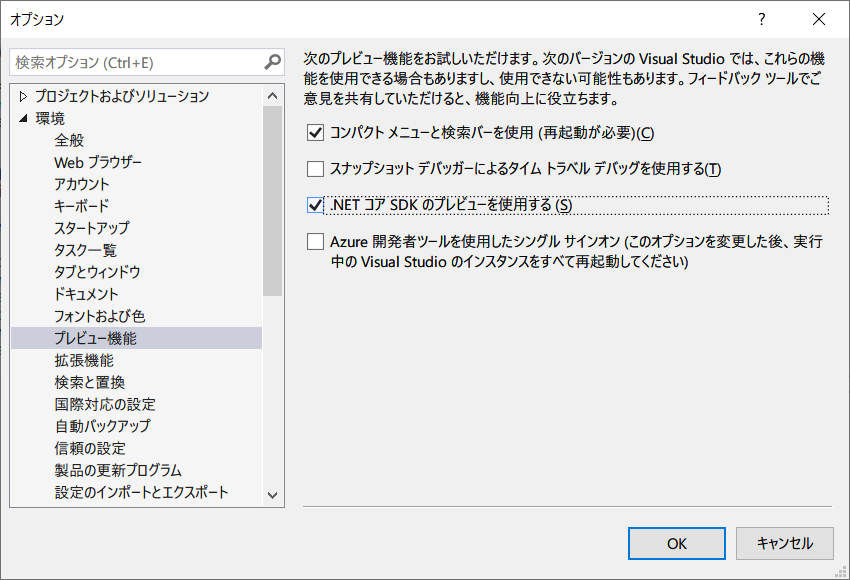
Task: Select 自動バックアップ tree item
Action: pyautogui.click(x=102, y=426)
